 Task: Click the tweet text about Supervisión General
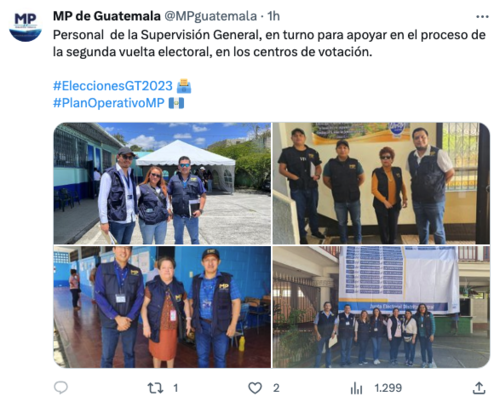coord(269,43)
